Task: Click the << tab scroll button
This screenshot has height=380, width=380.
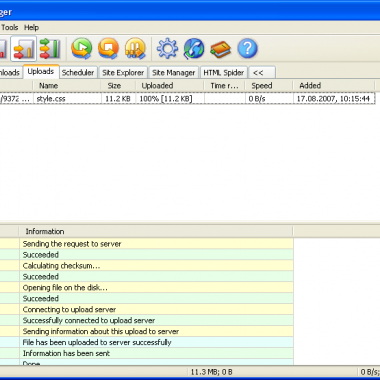Action: (x=262, y=72)
